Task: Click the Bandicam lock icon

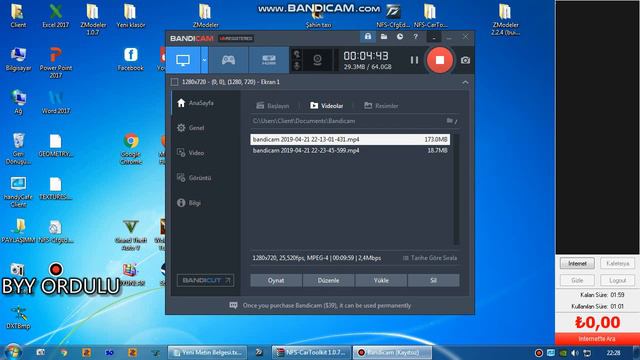Action: (x=368, y=37)
